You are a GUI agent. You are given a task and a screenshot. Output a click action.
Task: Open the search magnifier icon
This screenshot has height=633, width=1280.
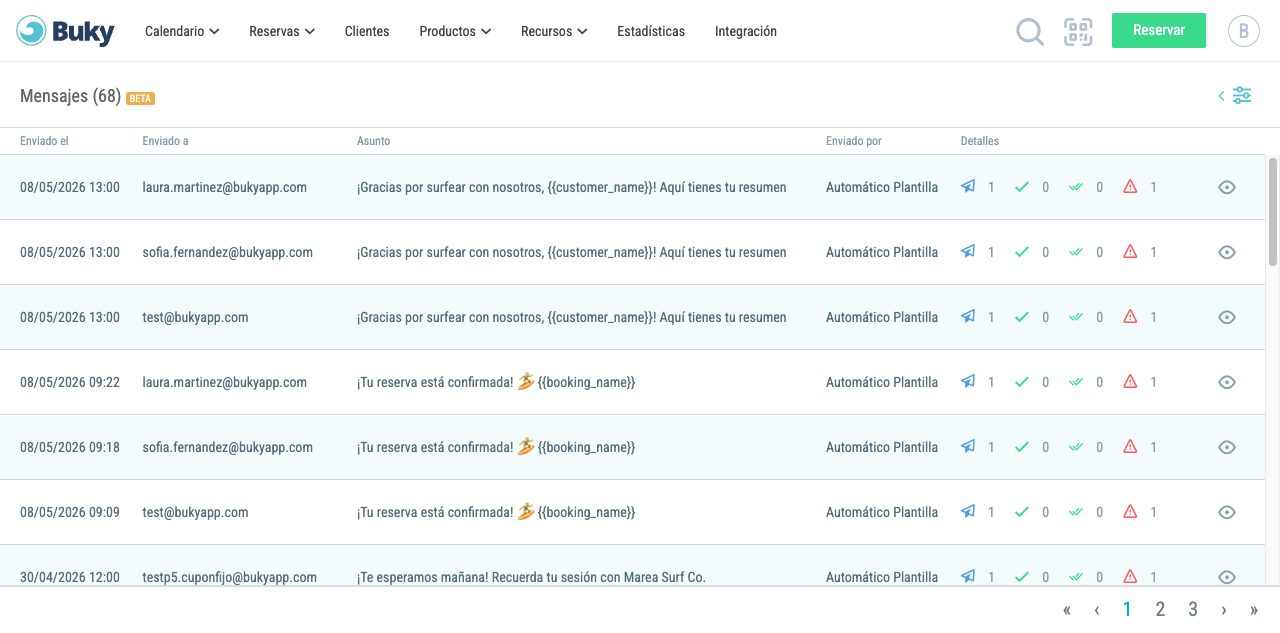pos(1030,32)
